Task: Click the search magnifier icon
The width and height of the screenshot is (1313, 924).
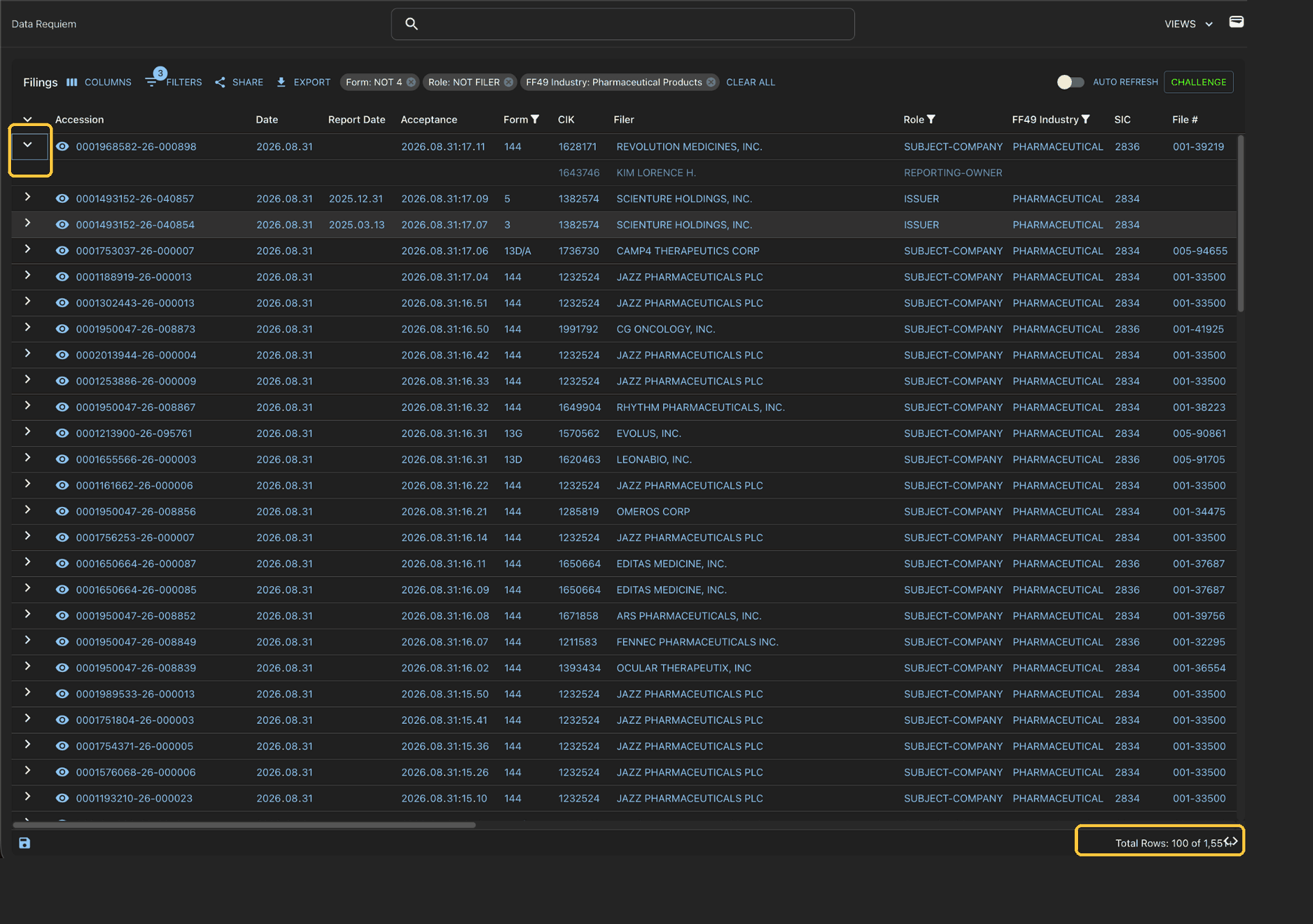Action: point(412,24)
